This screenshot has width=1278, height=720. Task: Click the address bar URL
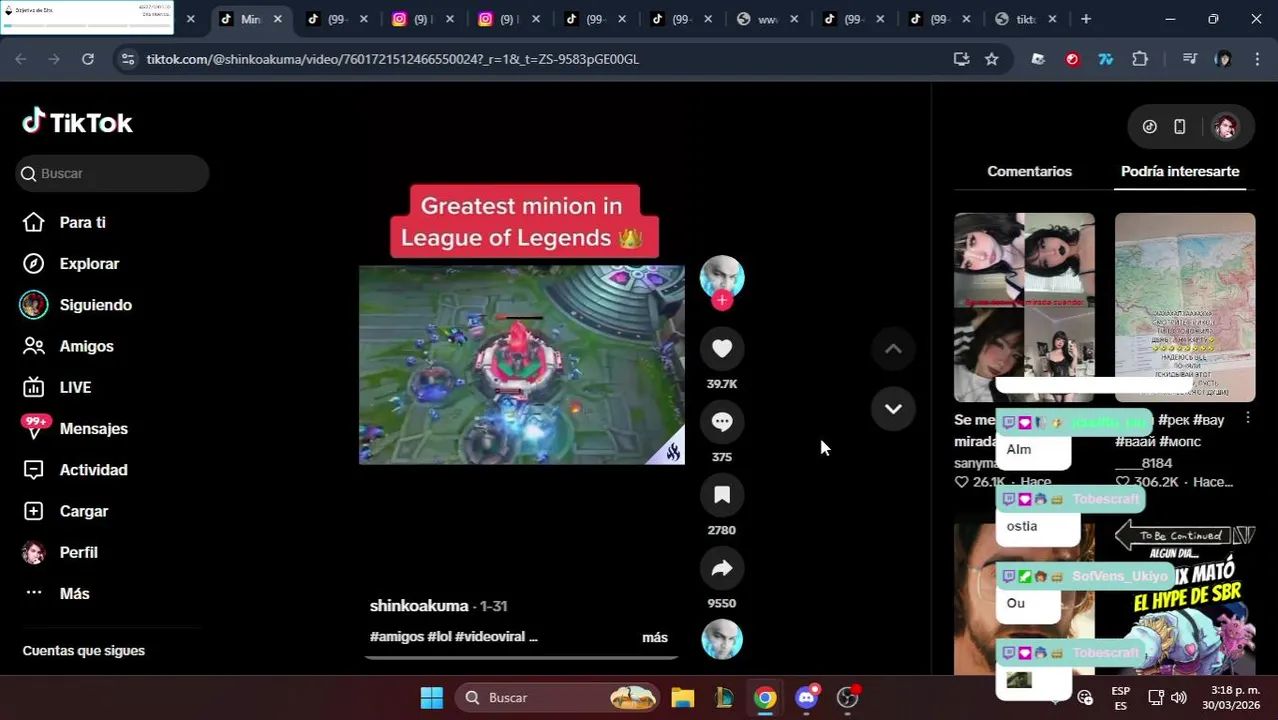[x=392, y=59]
